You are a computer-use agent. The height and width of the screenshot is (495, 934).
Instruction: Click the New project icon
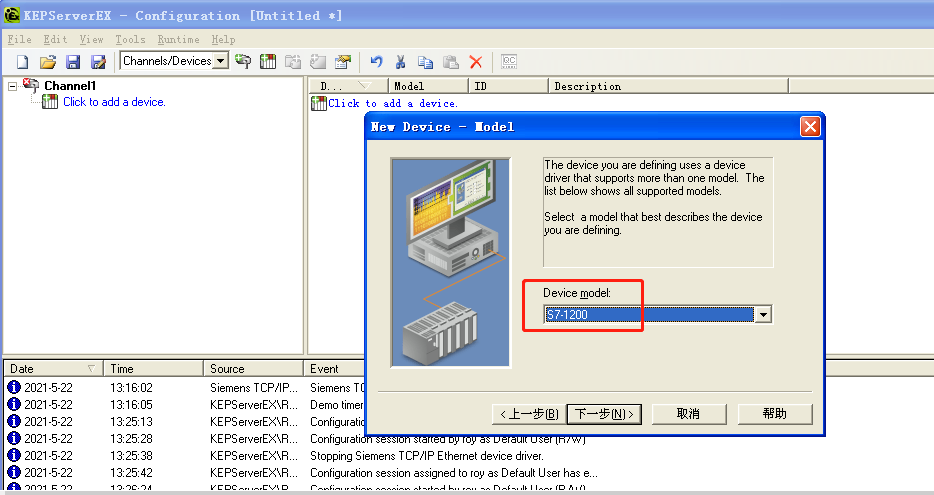[21, 62]
